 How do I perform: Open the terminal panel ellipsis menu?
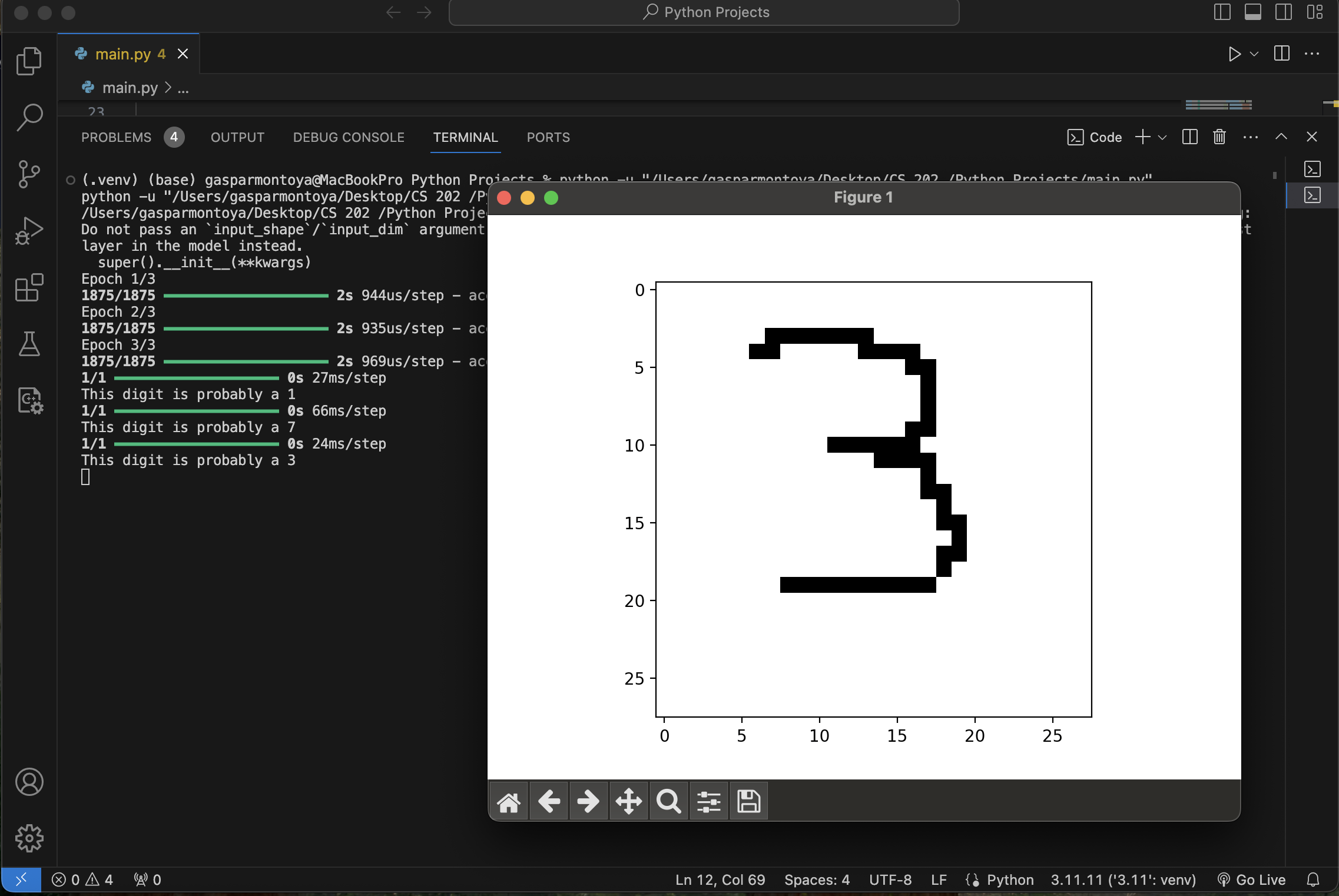(1251, 137)
